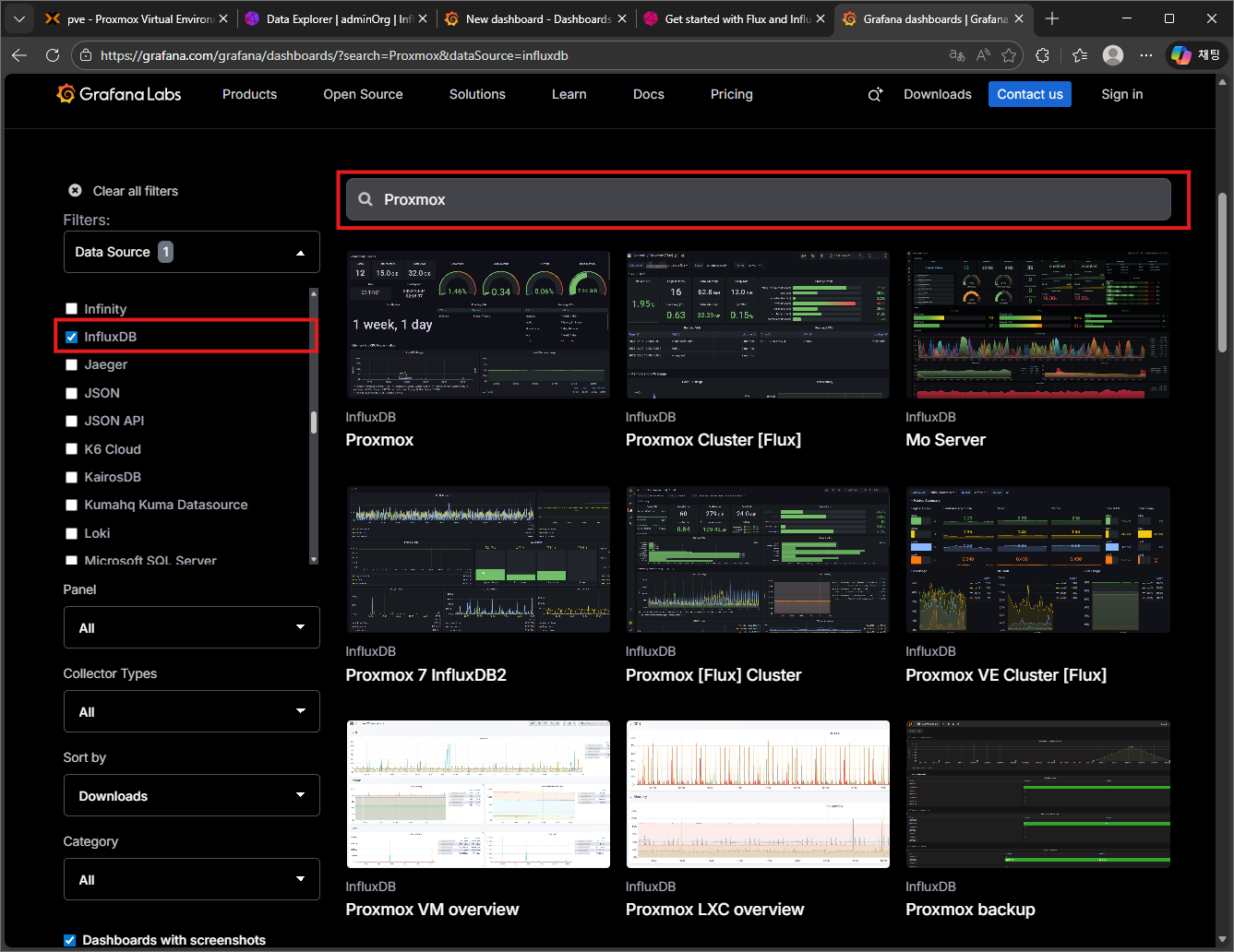Open a new browser tab with plus

pyautogui.click(x=1052, y=18)
